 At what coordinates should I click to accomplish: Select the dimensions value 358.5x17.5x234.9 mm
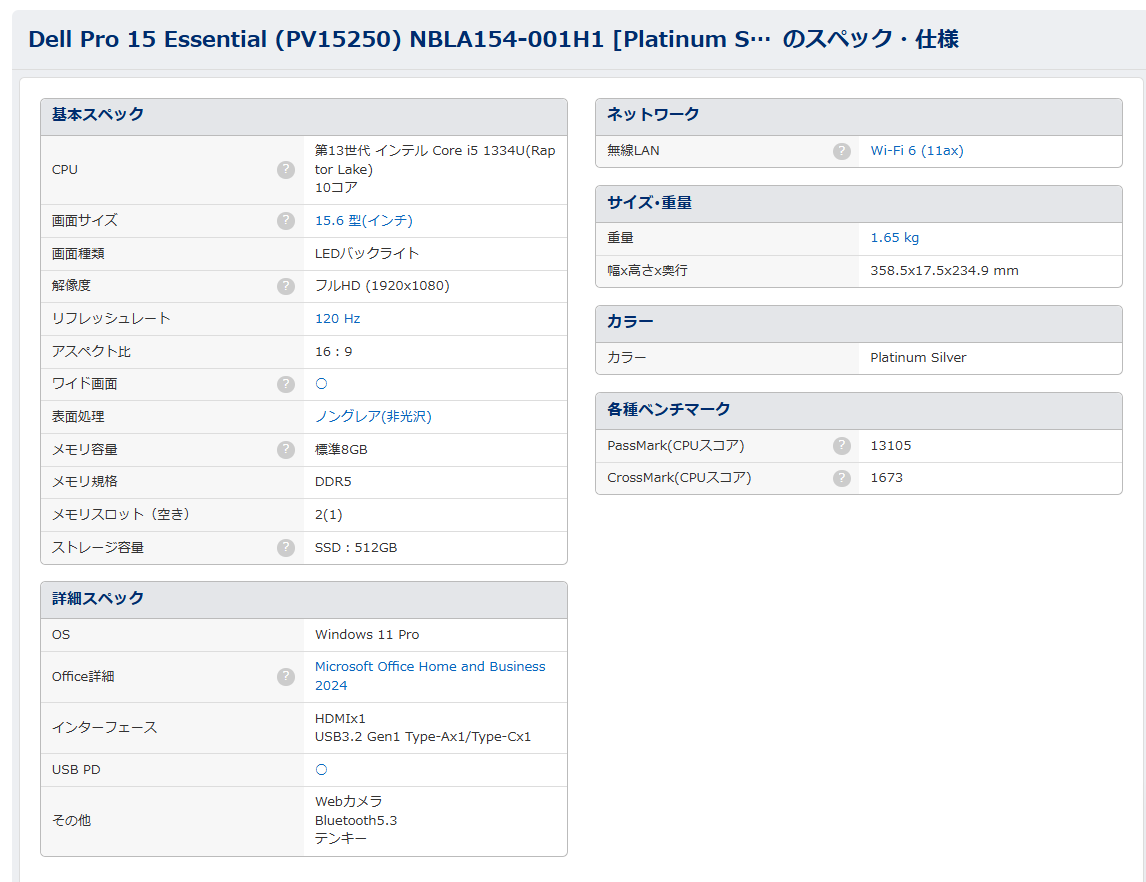944,270
